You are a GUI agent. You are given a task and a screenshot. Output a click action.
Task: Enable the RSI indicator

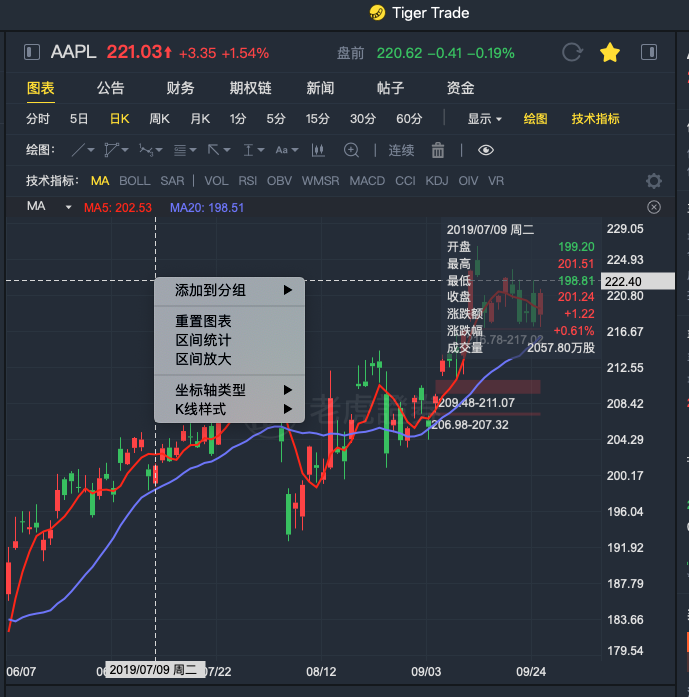(x=248, y=181)
